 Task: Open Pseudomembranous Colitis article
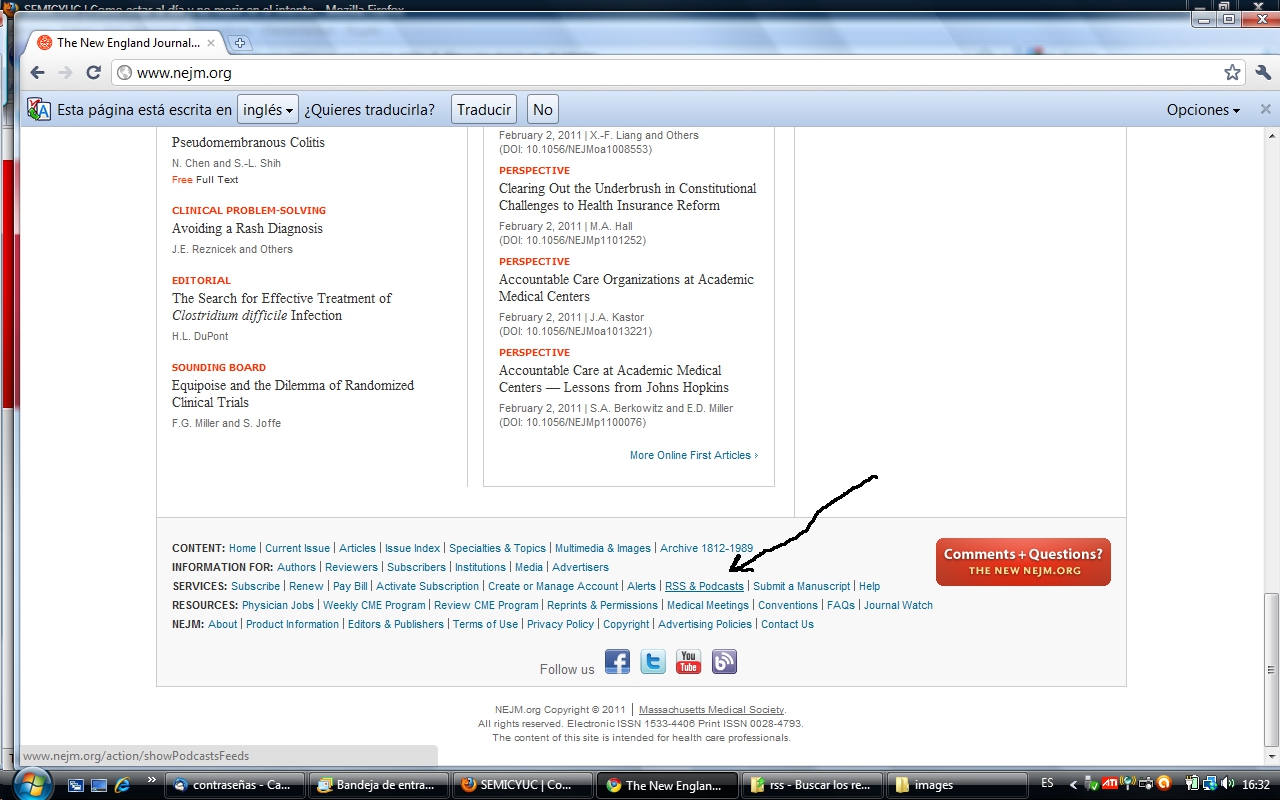pyautogui.click(x=248, y=142)
